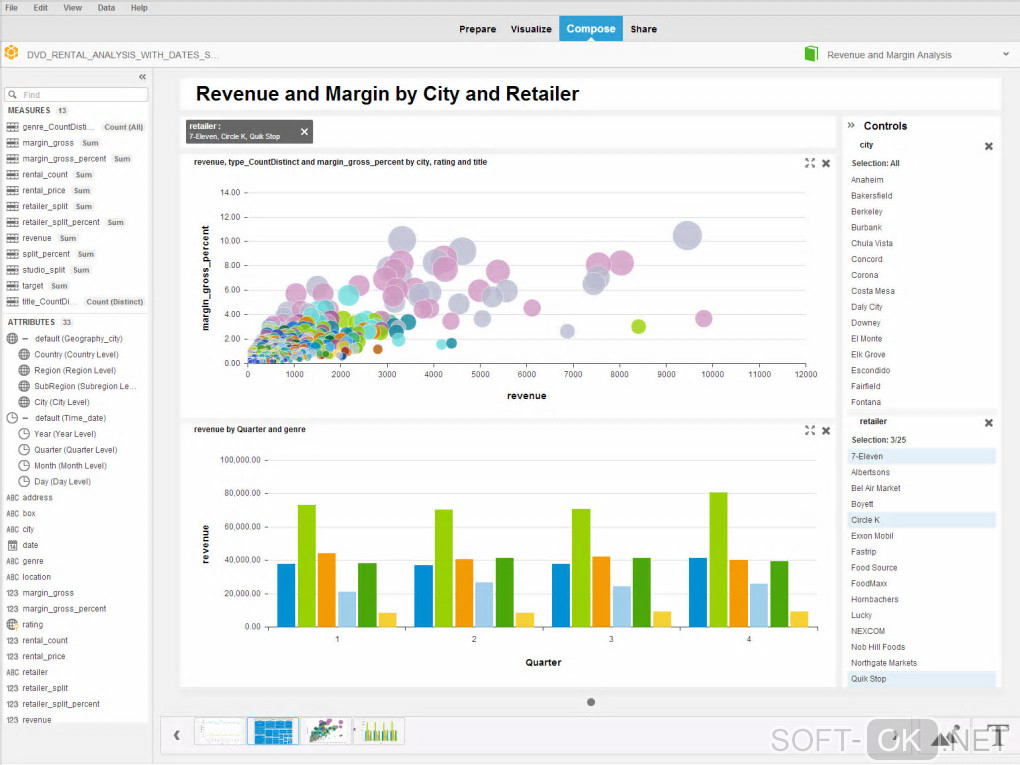Close the revenue by Quarter chart

[x=826, y=431]
